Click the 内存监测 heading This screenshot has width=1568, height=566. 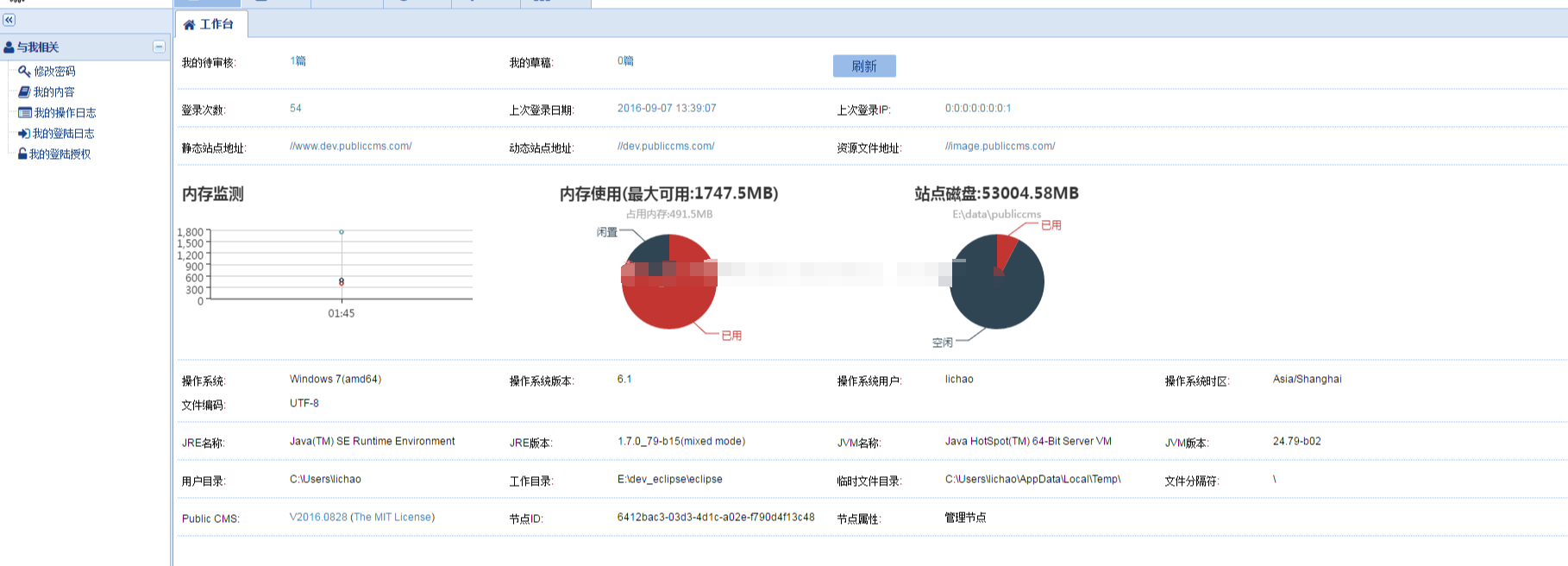(213, 194)
